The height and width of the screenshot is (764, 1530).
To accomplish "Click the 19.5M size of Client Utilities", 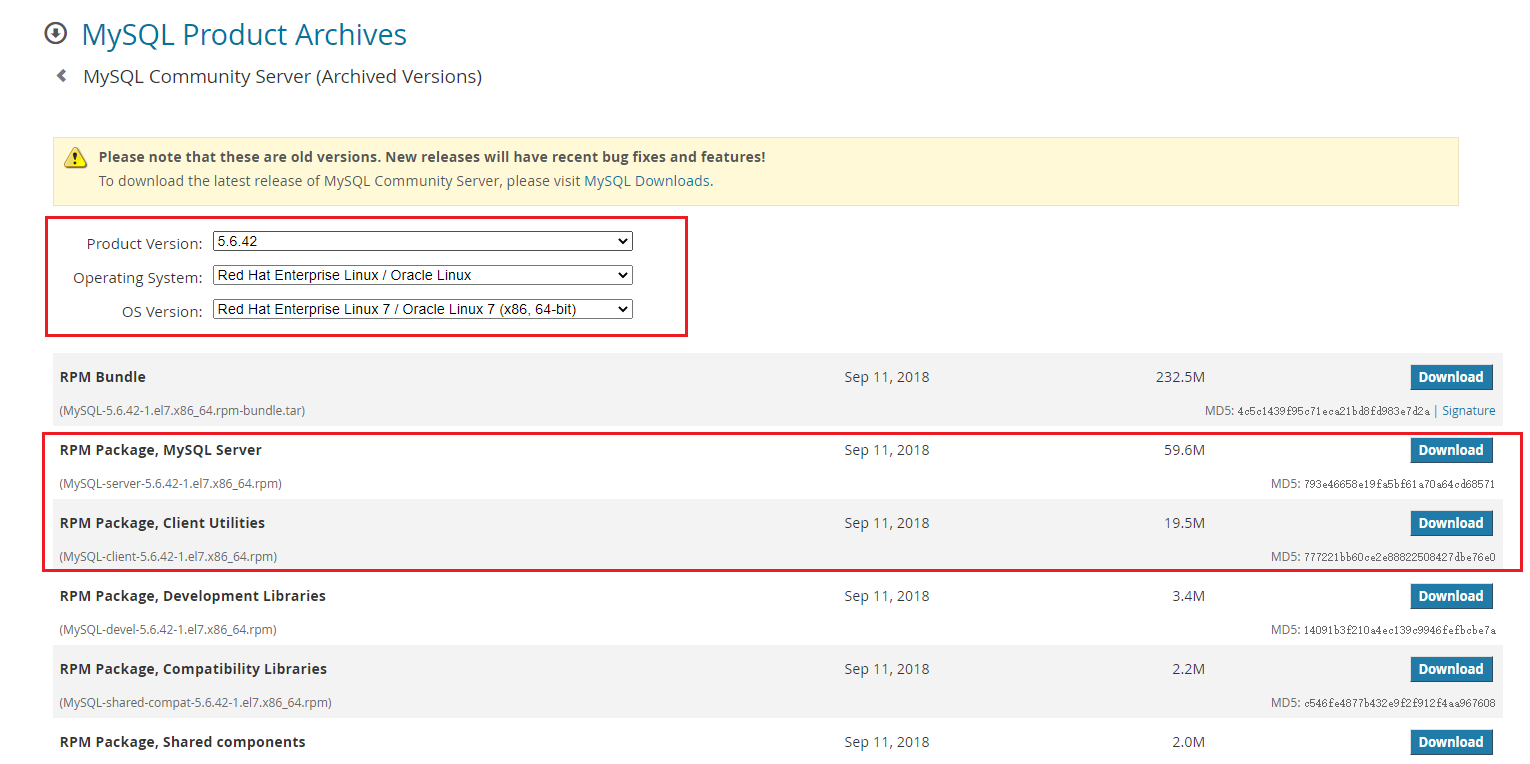I will click(x=1184, y=523).
